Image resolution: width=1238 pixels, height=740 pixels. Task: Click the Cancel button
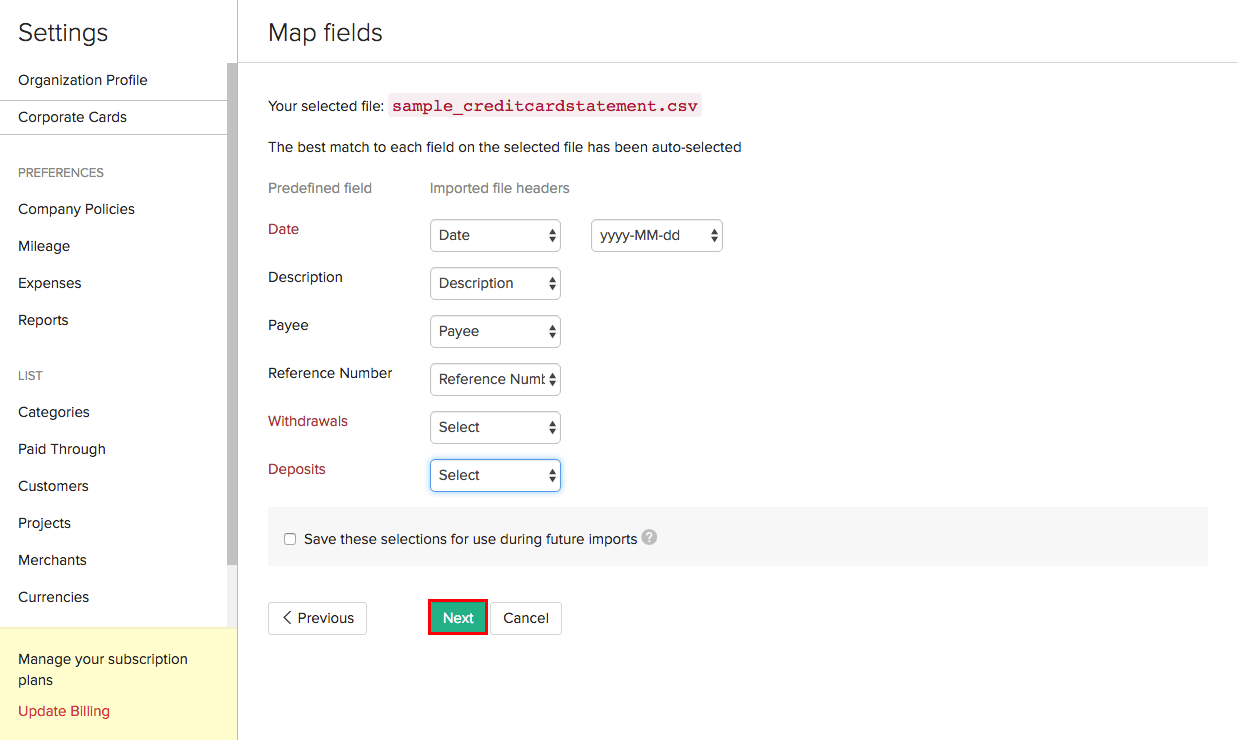pos(526,618)
